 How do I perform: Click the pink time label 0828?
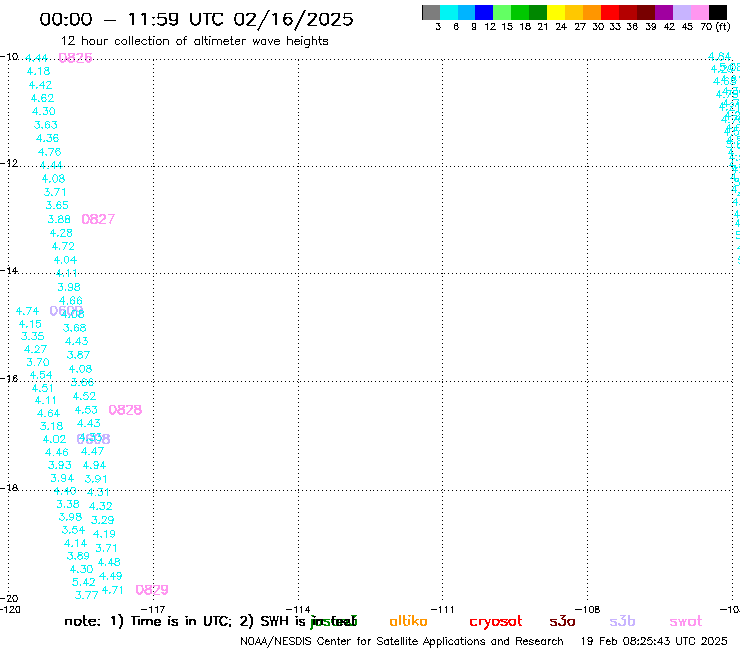[125, 410]
